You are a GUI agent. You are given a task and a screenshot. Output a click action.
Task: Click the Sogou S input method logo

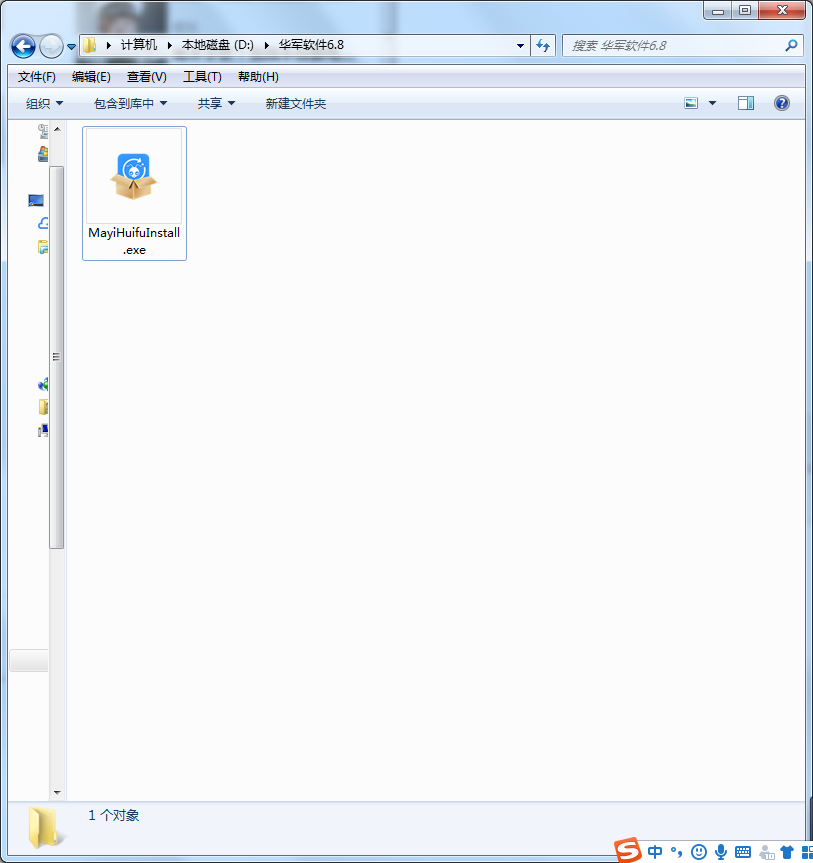click(x=628, y=851)
